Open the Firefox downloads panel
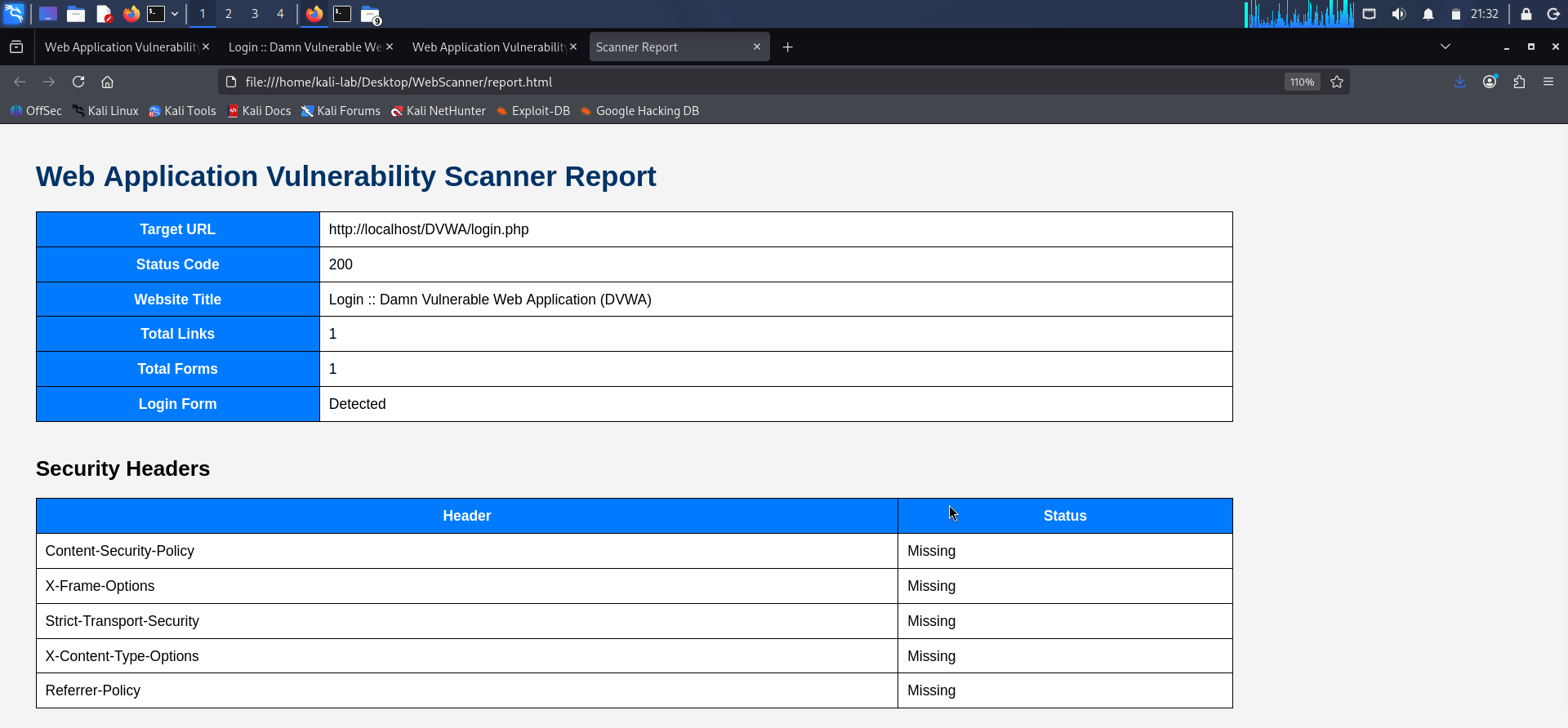The height and width of the screenshot is (728, 1568). (1460, 82)
